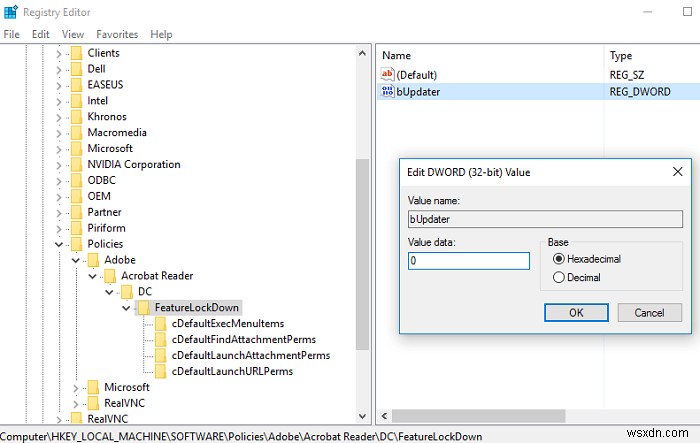Click the Clients folder icon
This screenshot has width=700, height=443.
[x=77, y=53]
